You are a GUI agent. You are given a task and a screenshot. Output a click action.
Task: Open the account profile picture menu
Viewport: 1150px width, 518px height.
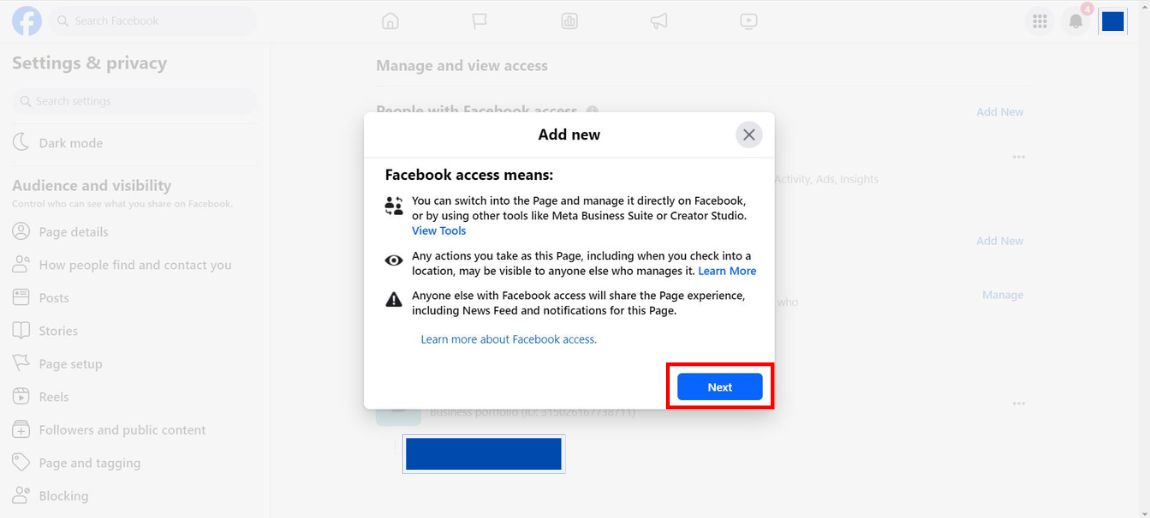[1113, 21]
